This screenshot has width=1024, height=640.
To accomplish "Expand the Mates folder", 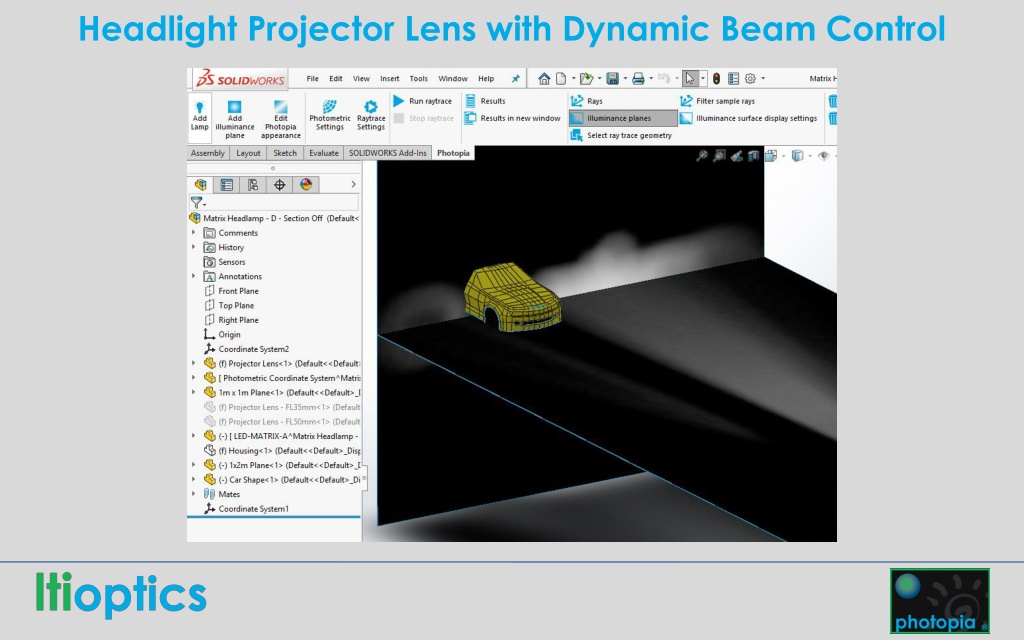I will click(193, 494).
